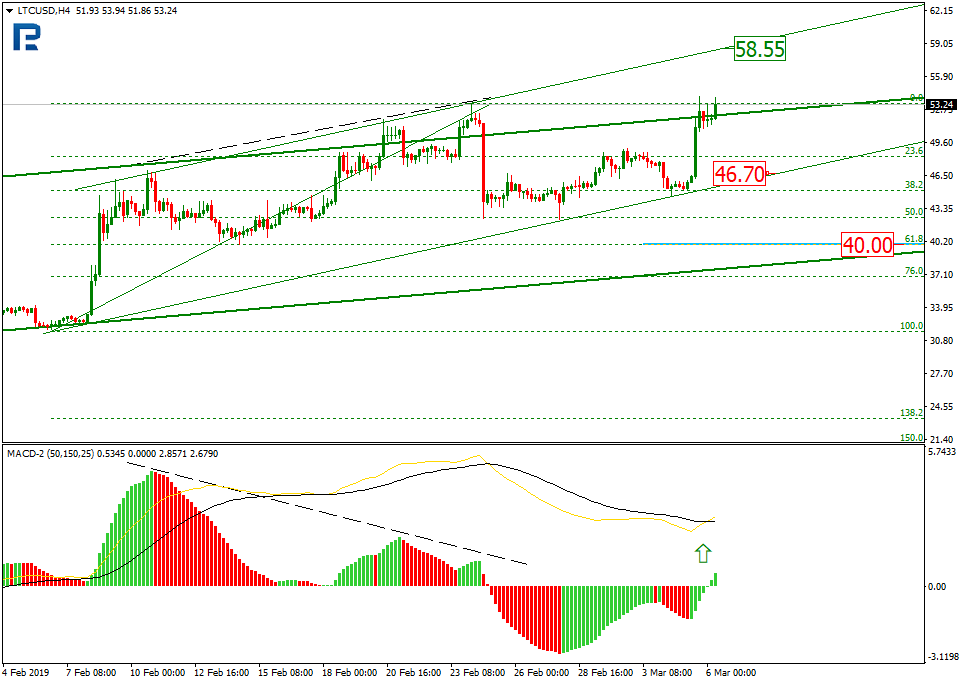Click the 21.40 price scale value
The height and width of the screenshot is (684, 964).
pyautogui.click(x=942, y=439)
